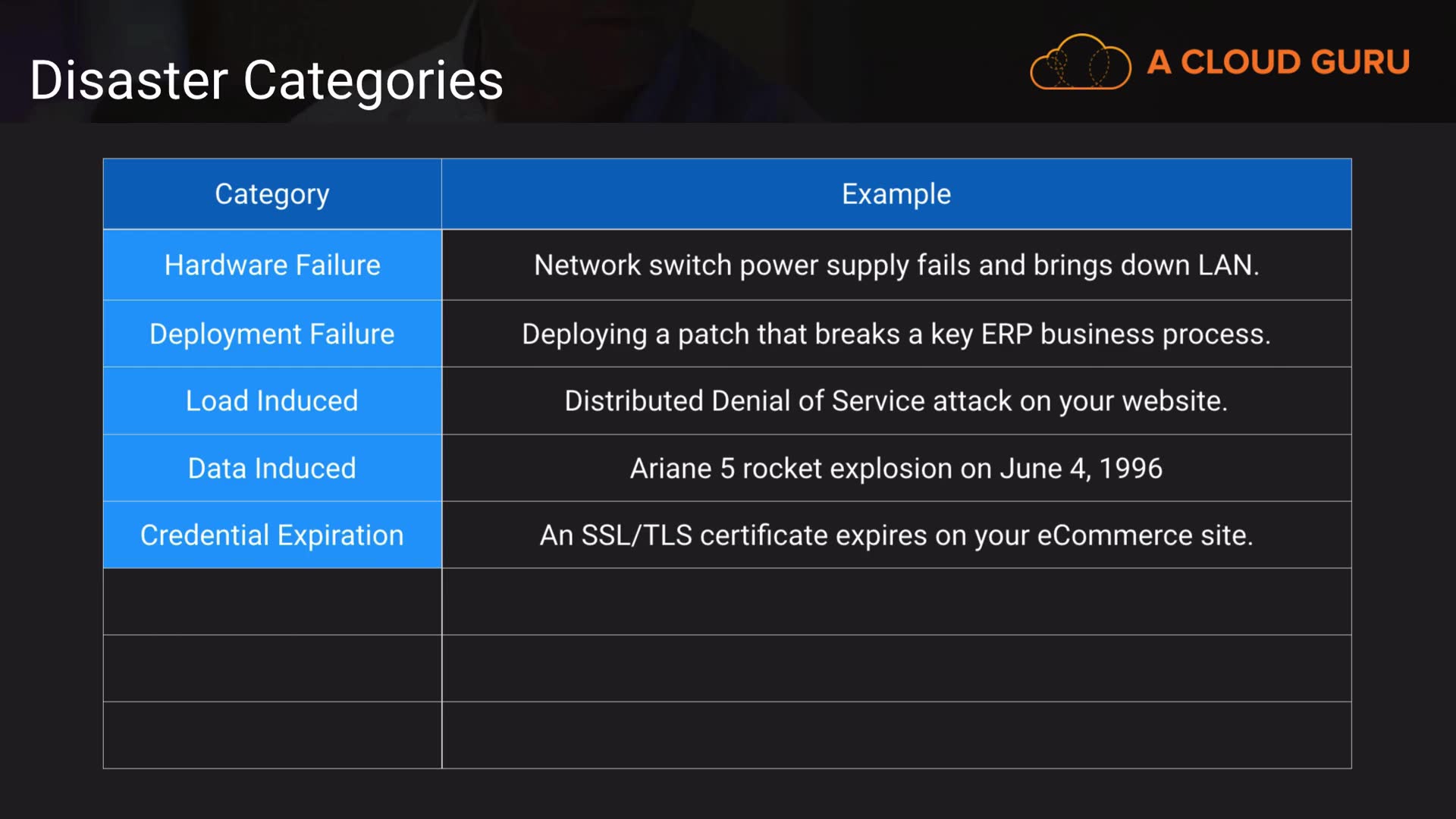
Task: Click the SSL/TLS certificate expires example
Action: coord(896,535)
